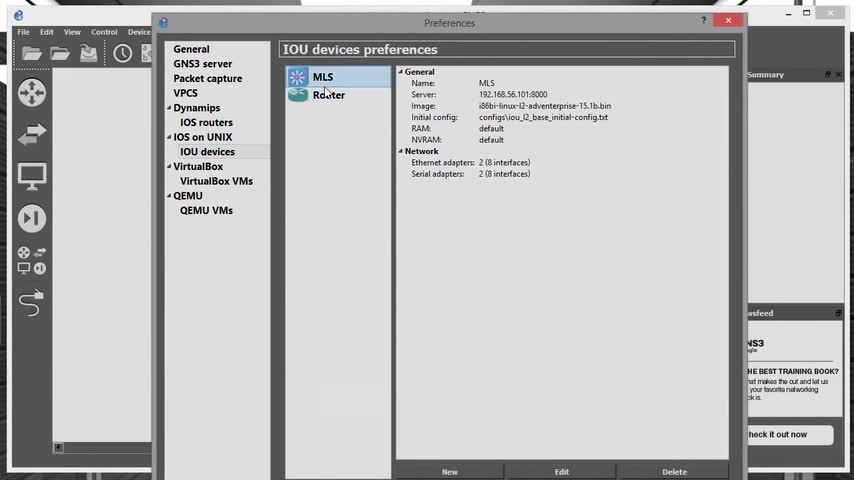Click the MLS switch icon in list
854x480 pixels.
tap(297, 77)
